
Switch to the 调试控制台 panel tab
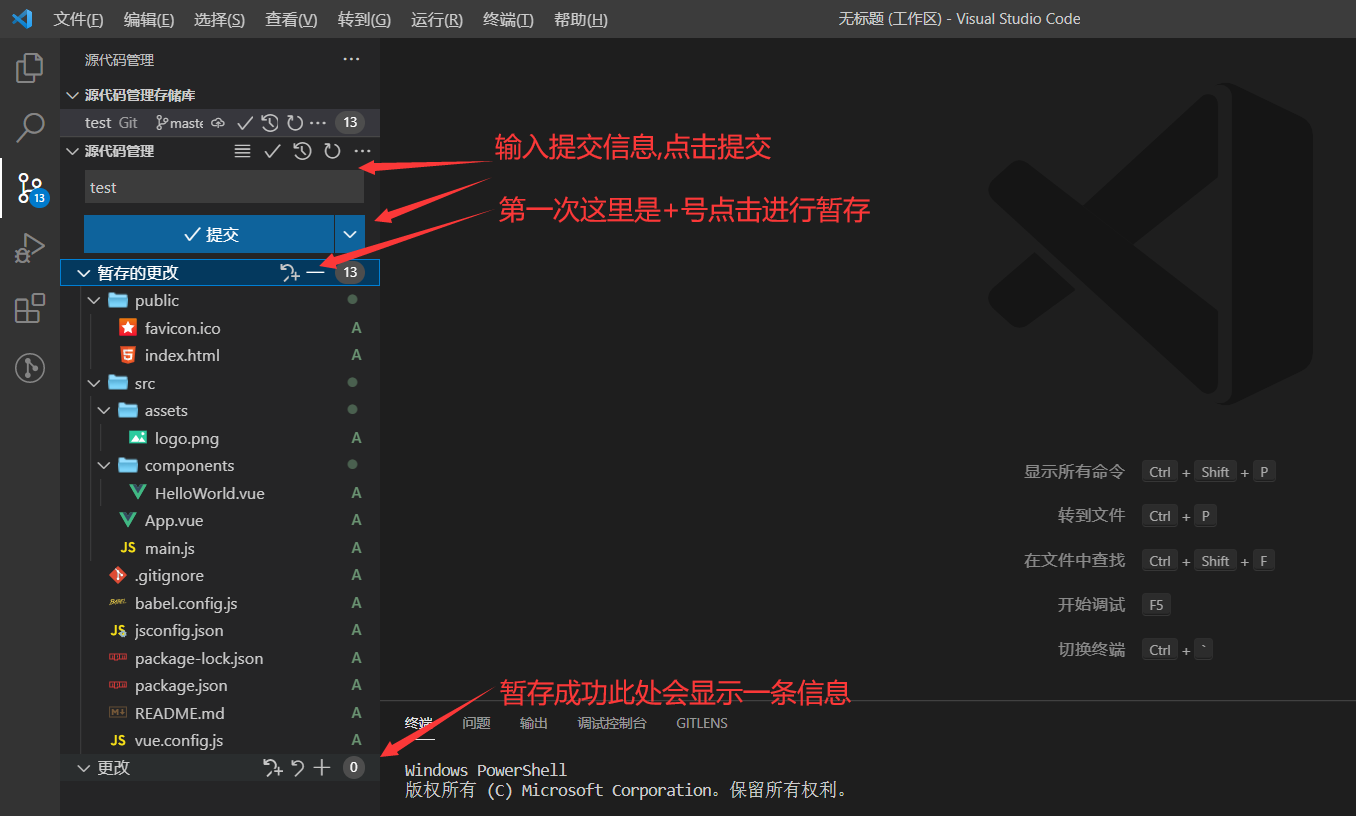point(612,723)
